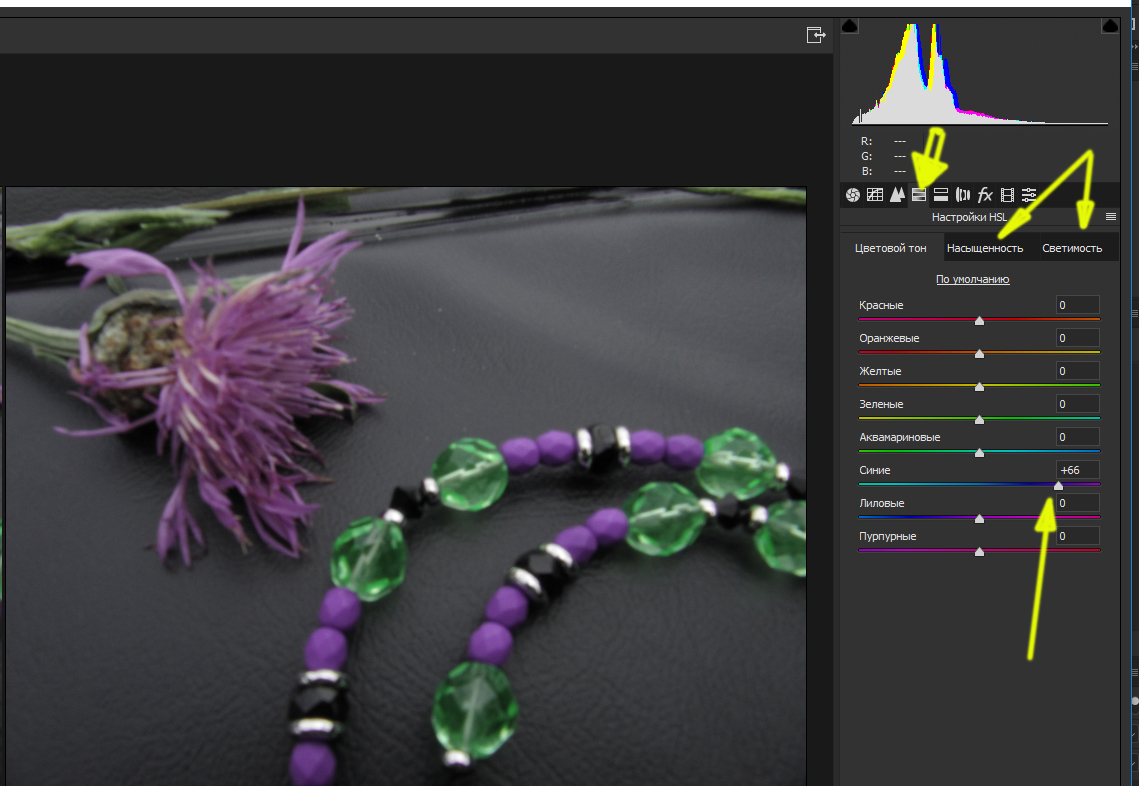The height and width of the screenshot is (786, 1139).
Task: Open the fx Effects panel icon
Action: tap(985, 195)
